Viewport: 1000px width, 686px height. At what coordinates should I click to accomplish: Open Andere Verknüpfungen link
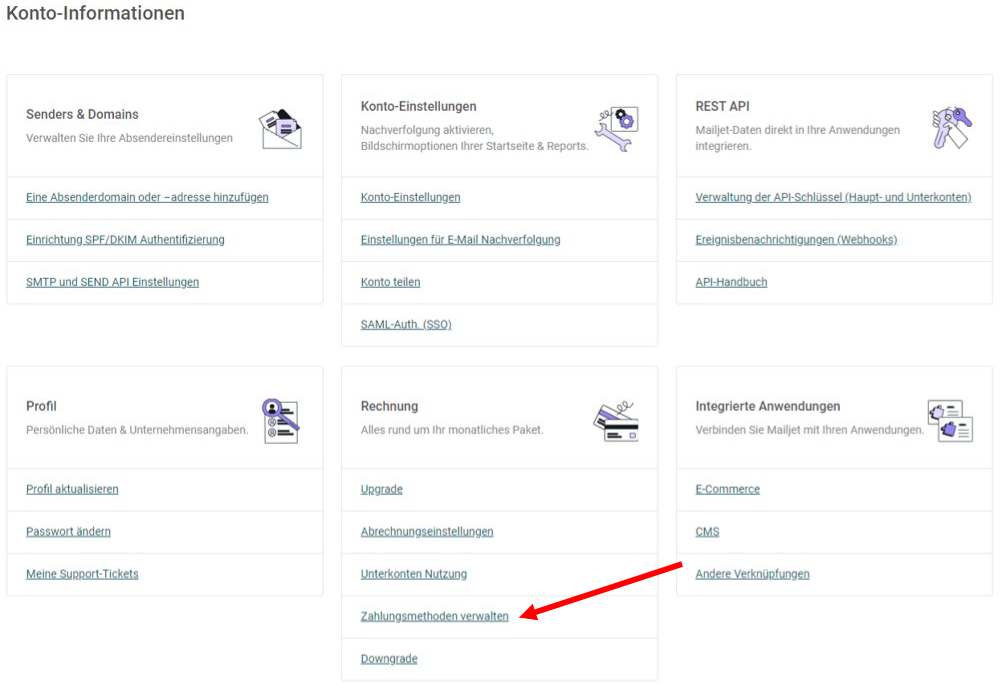(x=752, y=574)
